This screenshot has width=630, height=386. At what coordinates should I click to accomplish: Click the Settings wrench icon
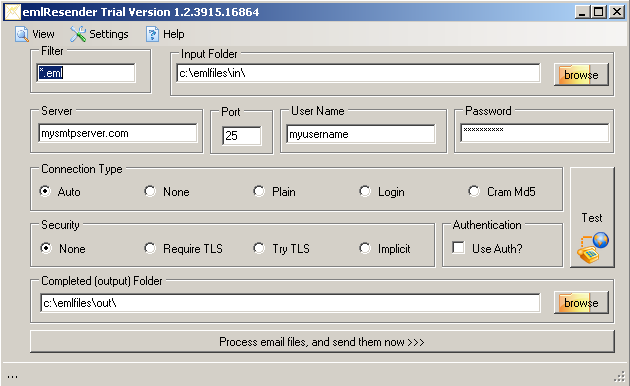[78, 34]
